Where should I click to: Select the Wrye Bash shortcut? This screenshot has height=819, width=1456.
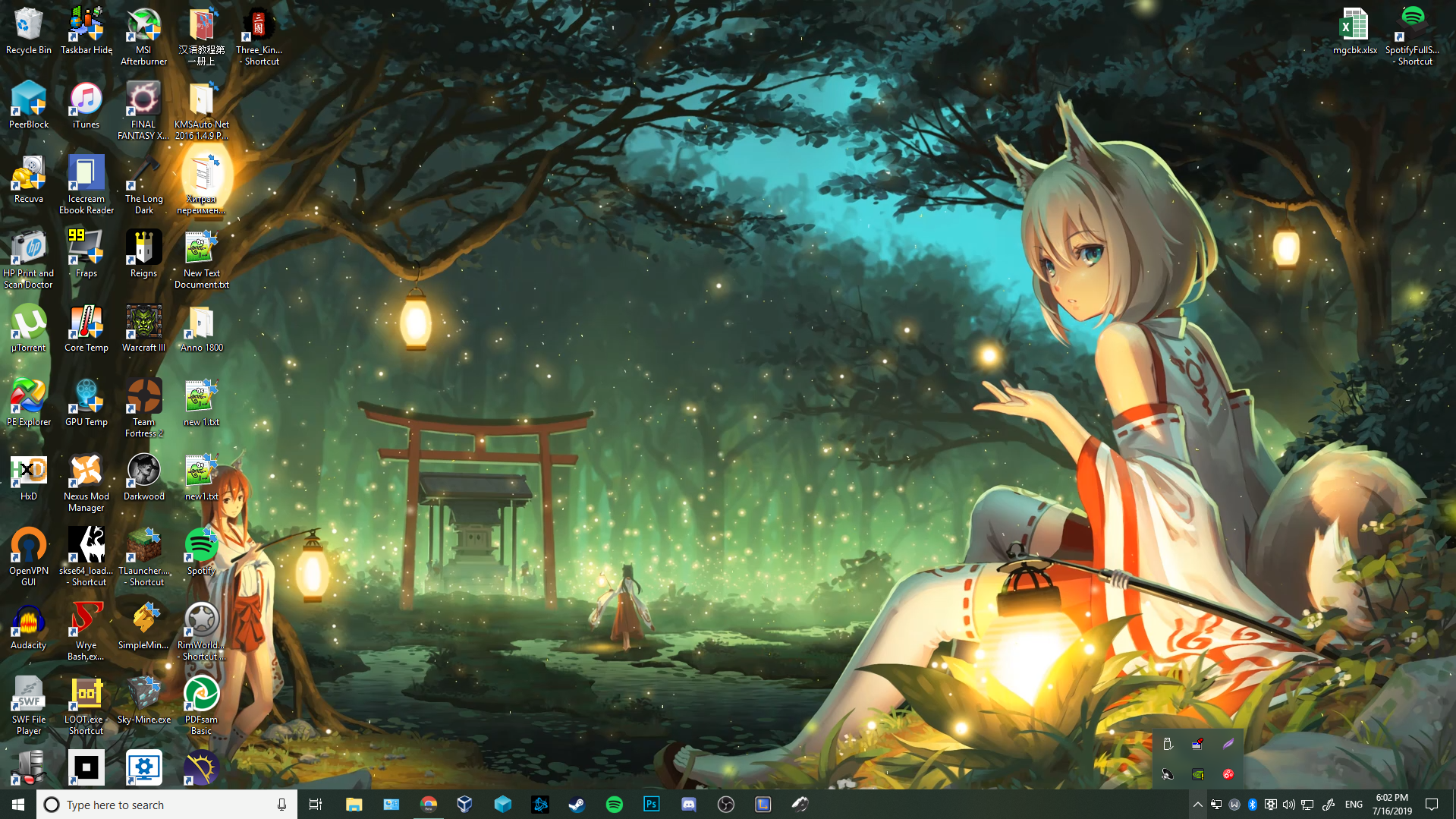click(x=86, y=632)
